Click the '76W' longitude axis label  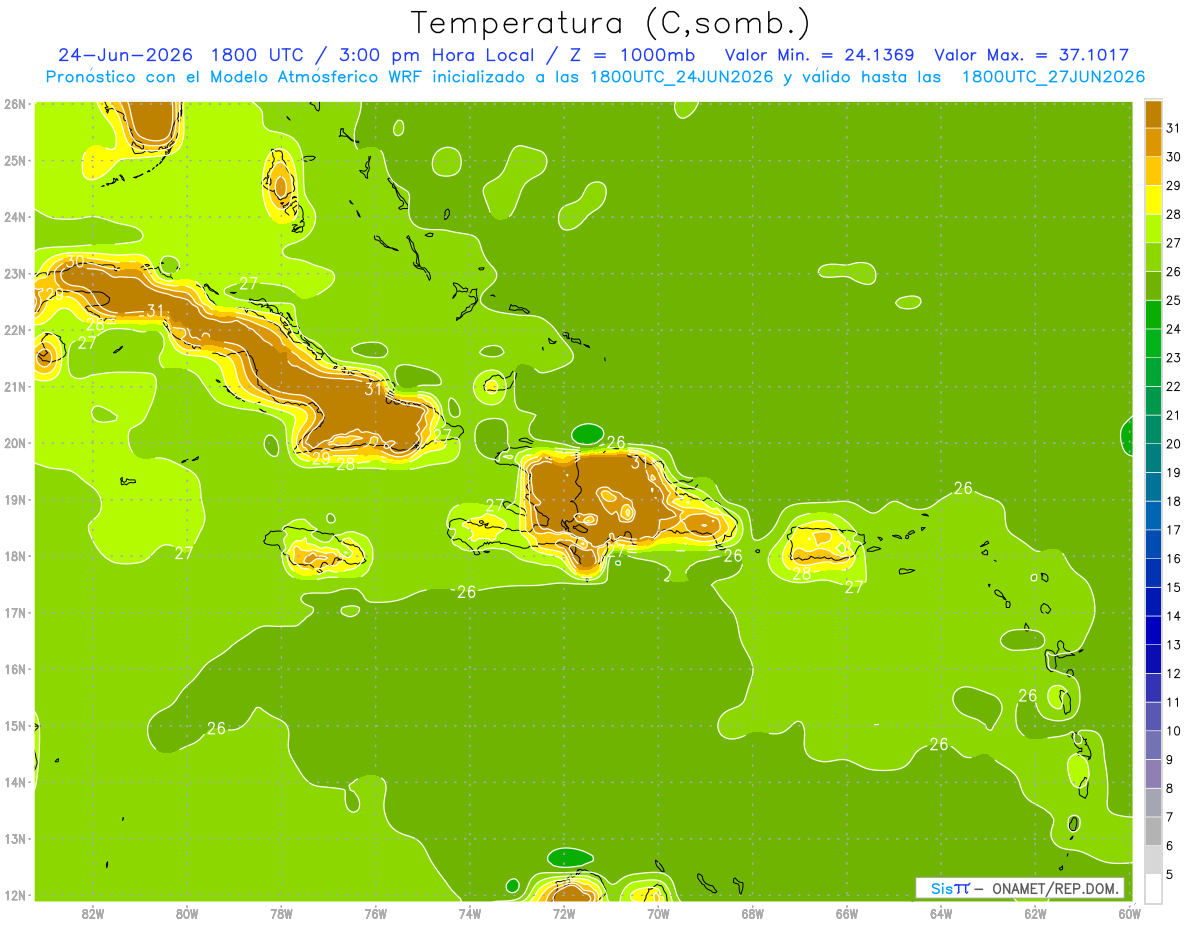[x=376, y=913]
